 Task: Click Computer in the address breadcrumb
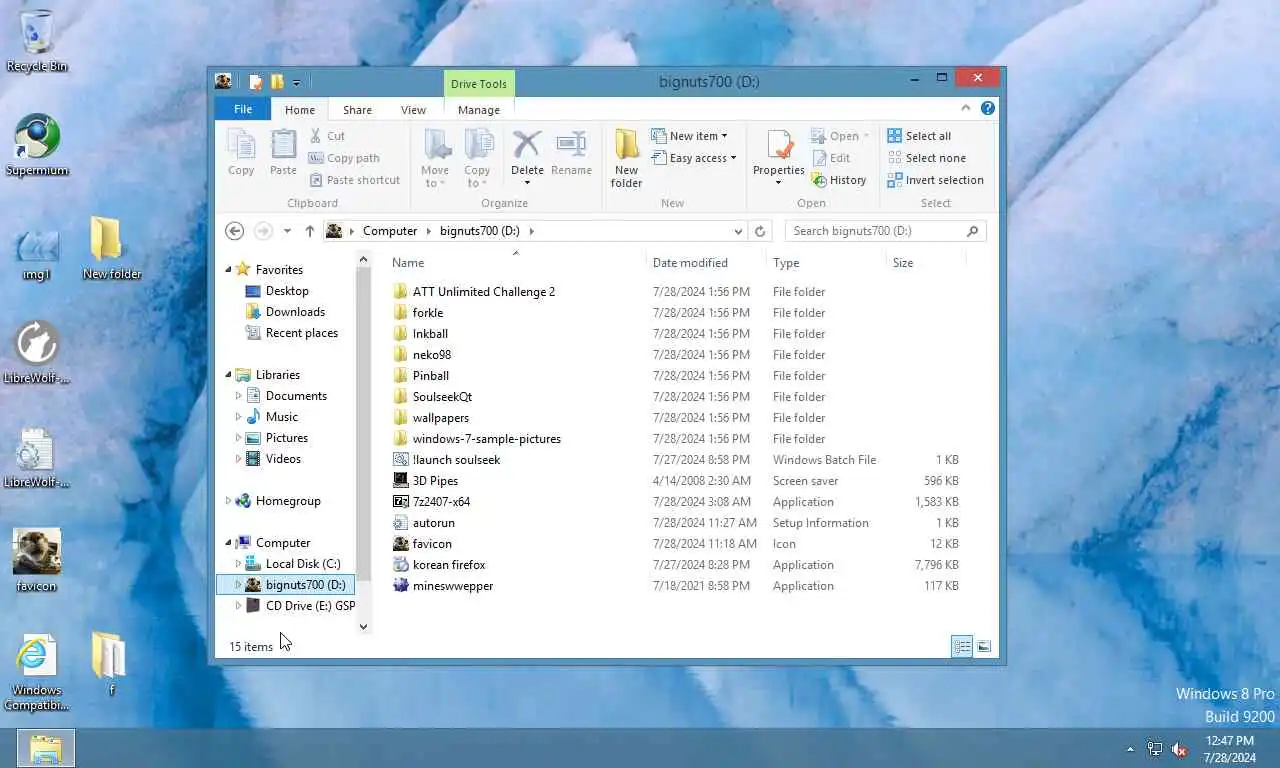coord(390,231)
